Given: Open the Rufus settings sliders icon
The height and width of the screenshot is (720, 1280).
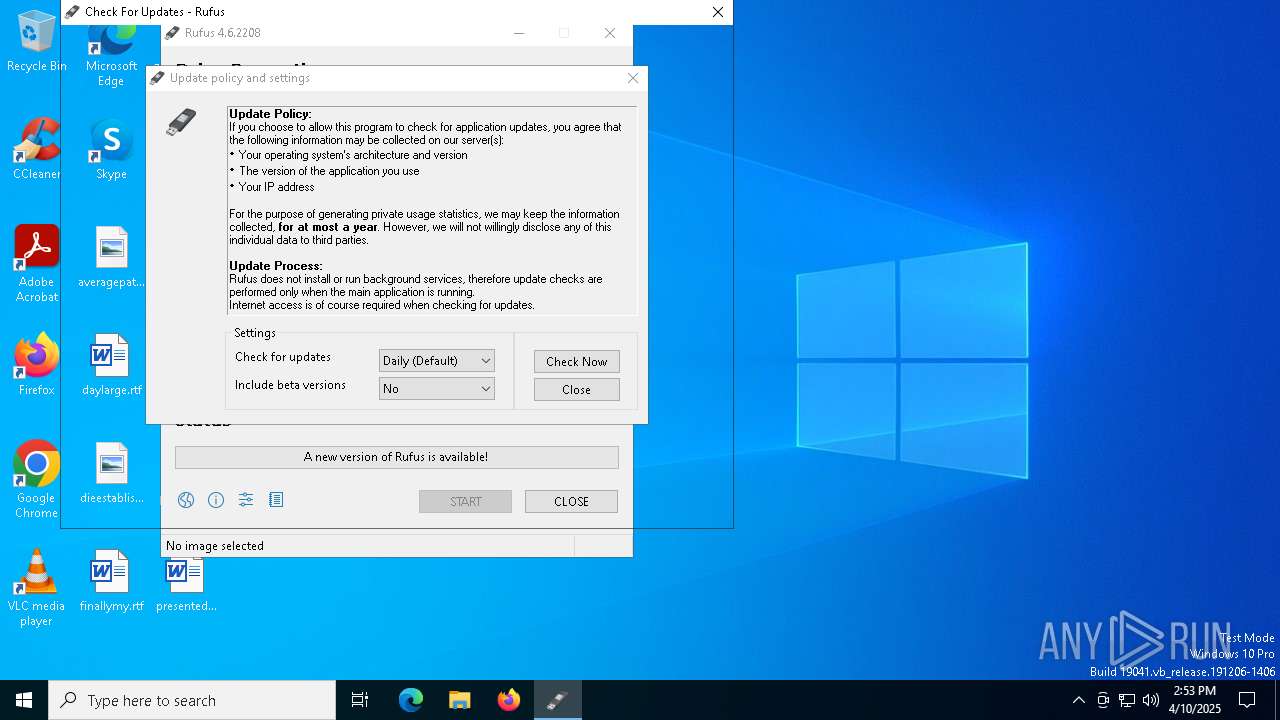Looking at the screenshot, I should pyautogui.click(x=246, y=500).
